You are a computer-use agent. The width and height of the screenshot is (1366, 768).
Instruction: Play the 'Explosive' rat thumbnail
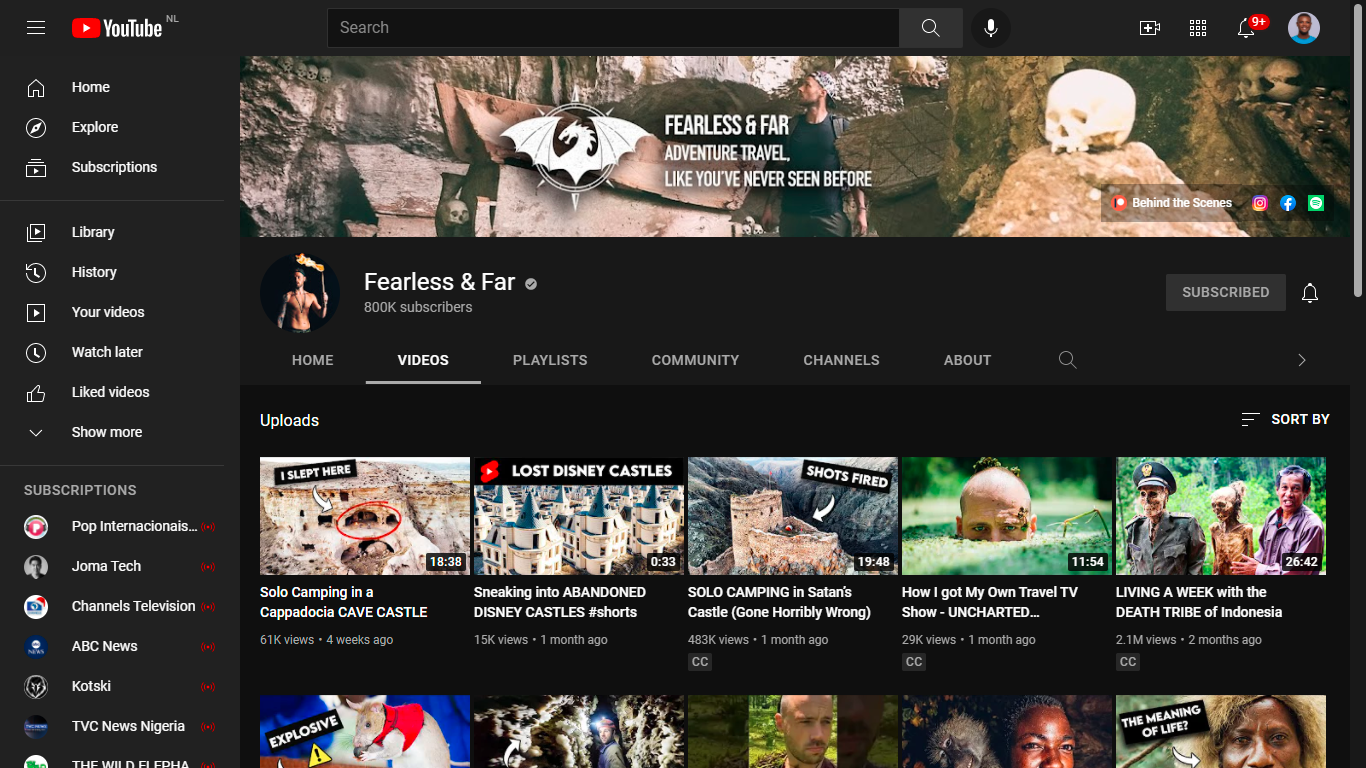365,732
